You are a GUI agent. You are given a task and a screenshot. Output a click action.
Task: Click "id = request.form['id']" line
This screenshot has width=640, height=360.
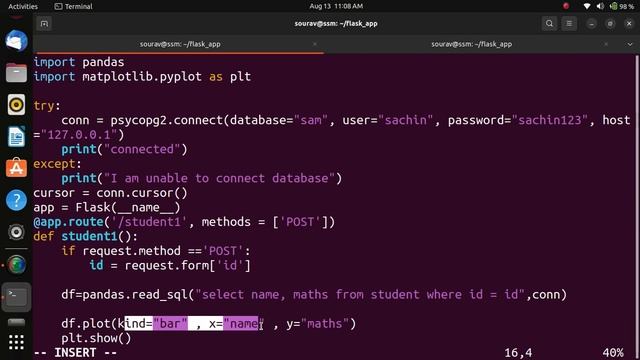point(170,265)
